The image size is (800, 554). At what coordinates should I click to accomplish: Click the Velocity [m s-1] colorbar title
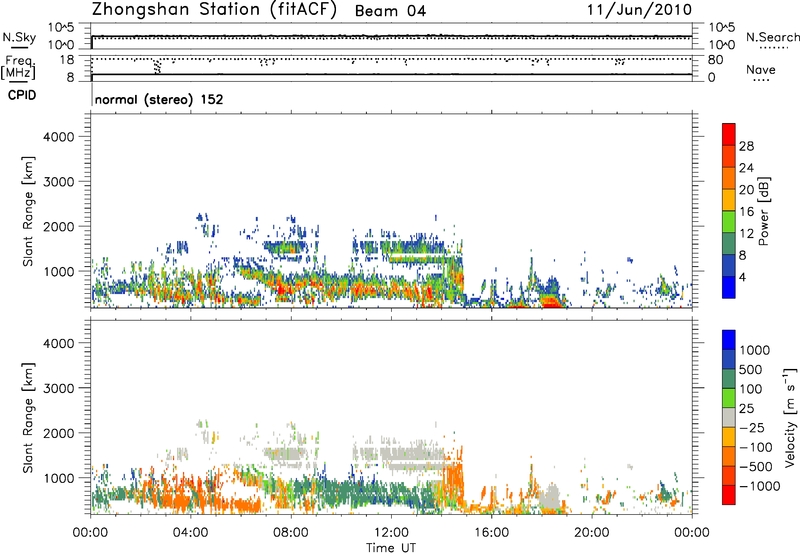tap(790, 417)
